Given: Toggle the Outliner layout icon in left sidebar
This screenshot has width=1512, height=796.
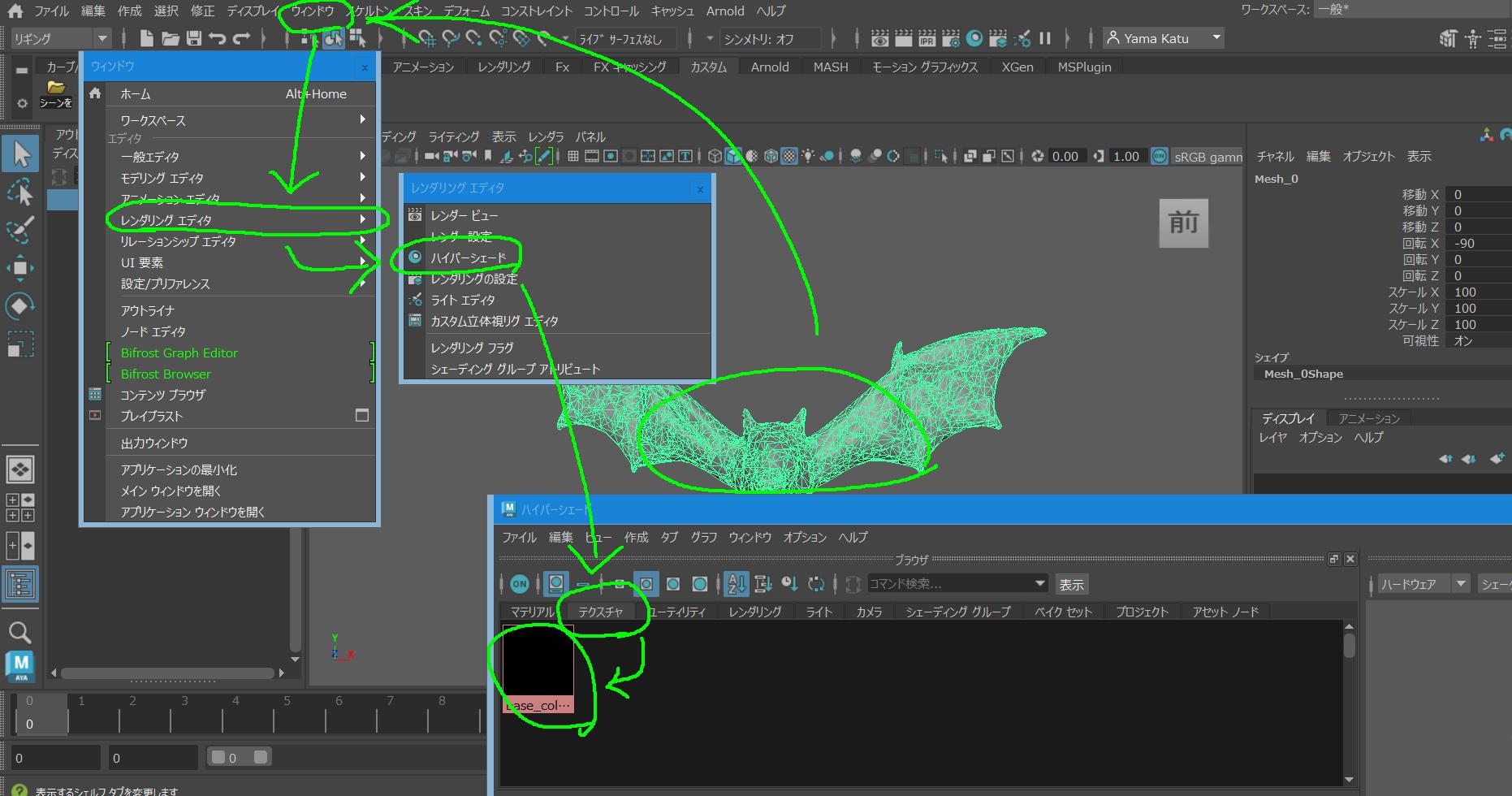Looking at the screenshot, I should pyautogui.click(x=19, y=584).
